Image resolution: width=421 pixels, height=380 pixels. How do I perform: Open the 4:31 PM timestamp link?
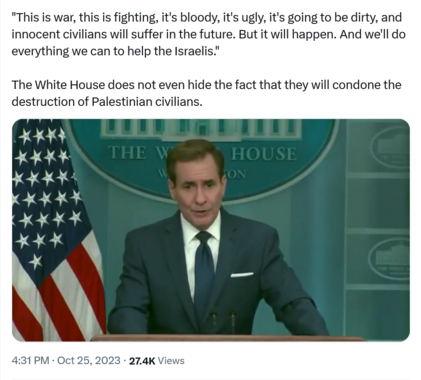coord(30,361)
